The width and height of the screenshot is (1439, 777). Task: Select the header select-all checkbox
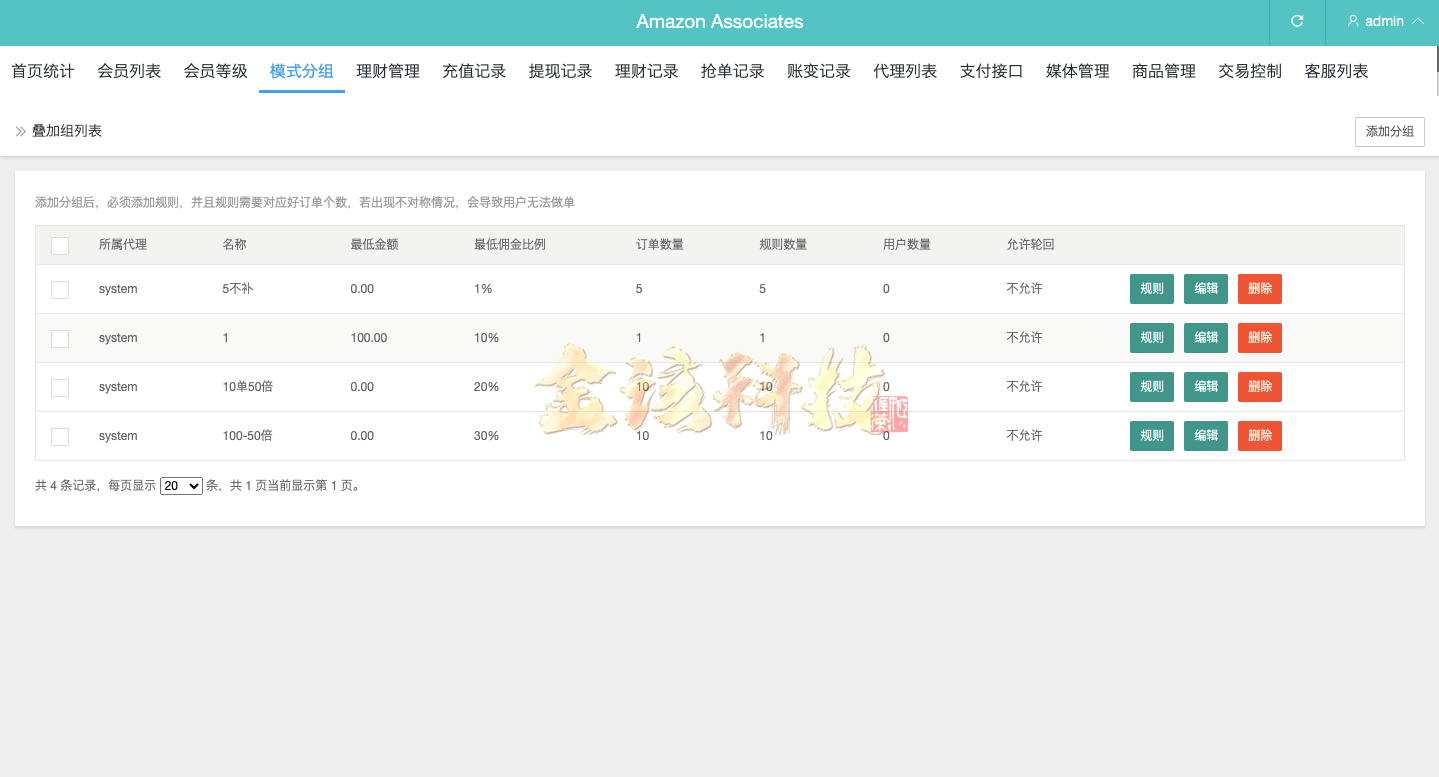[59, 245]
